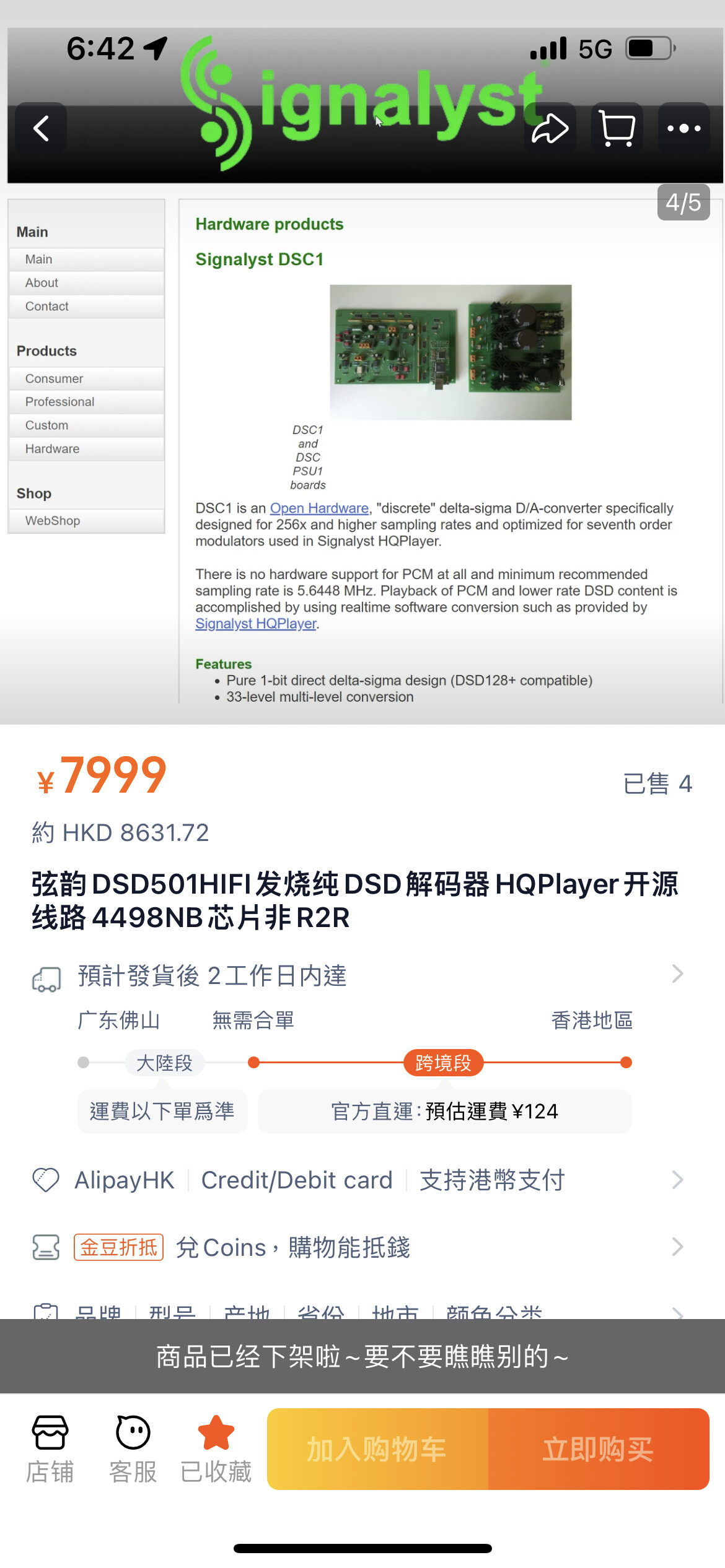
Task: Tap the DSC1 boards product photo
Action: (x=450, y=352)
